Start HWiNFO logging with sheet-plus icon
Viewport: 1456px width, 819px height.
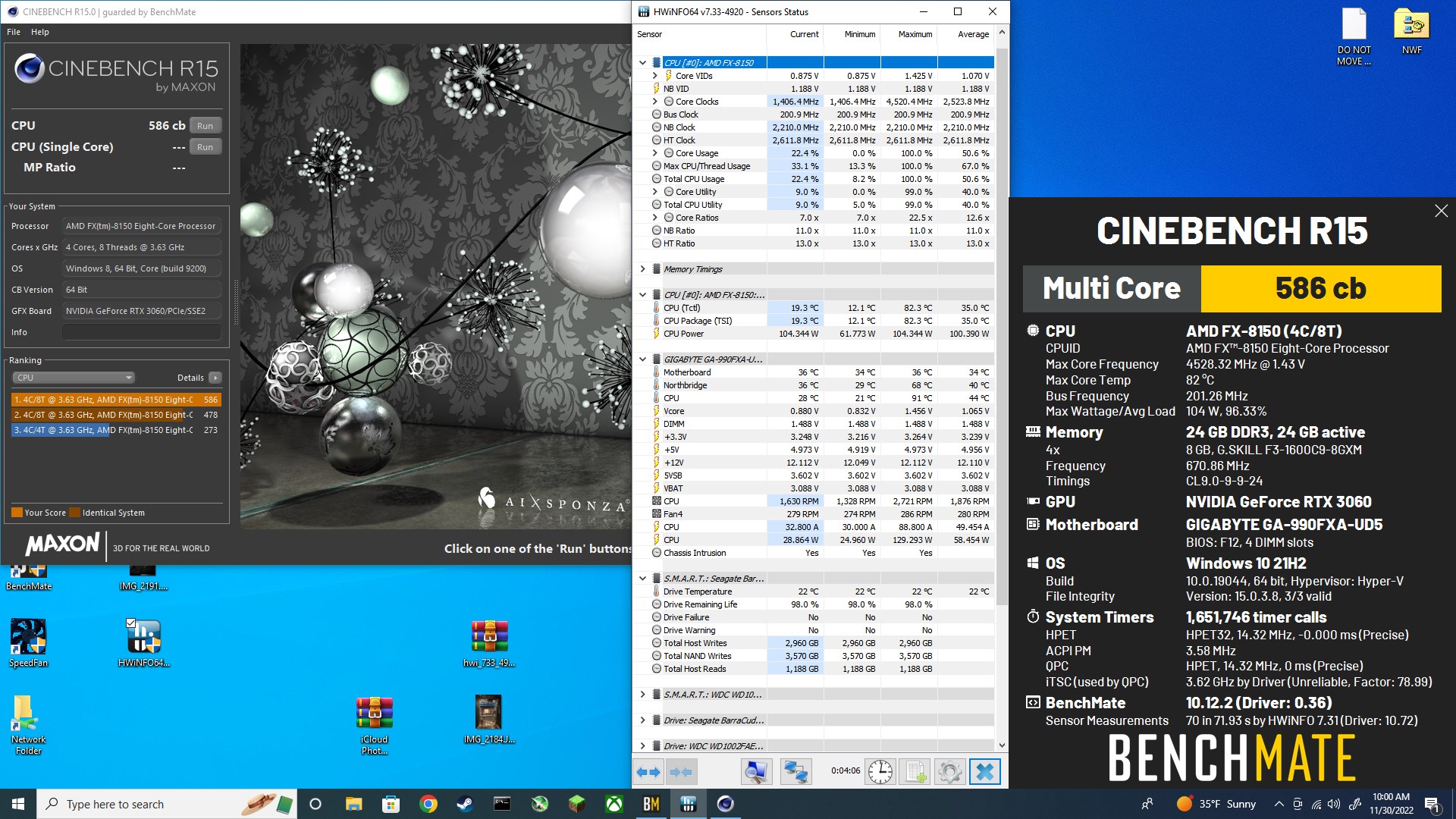coord(915,772)
